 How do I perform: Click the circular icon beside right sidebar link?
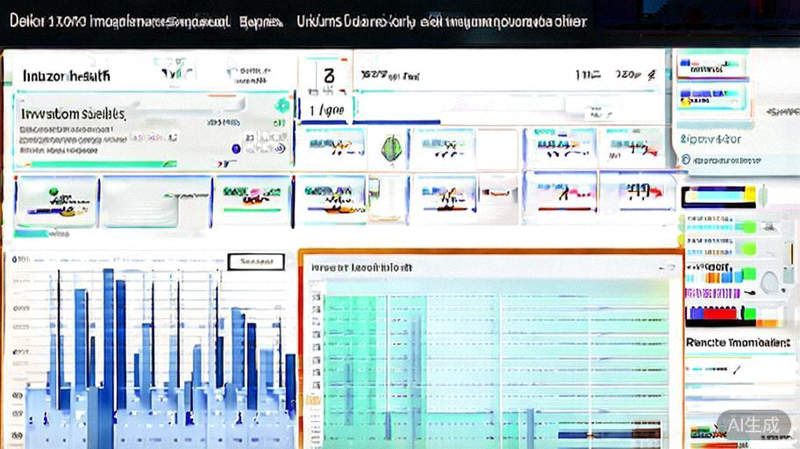point(685,159)
